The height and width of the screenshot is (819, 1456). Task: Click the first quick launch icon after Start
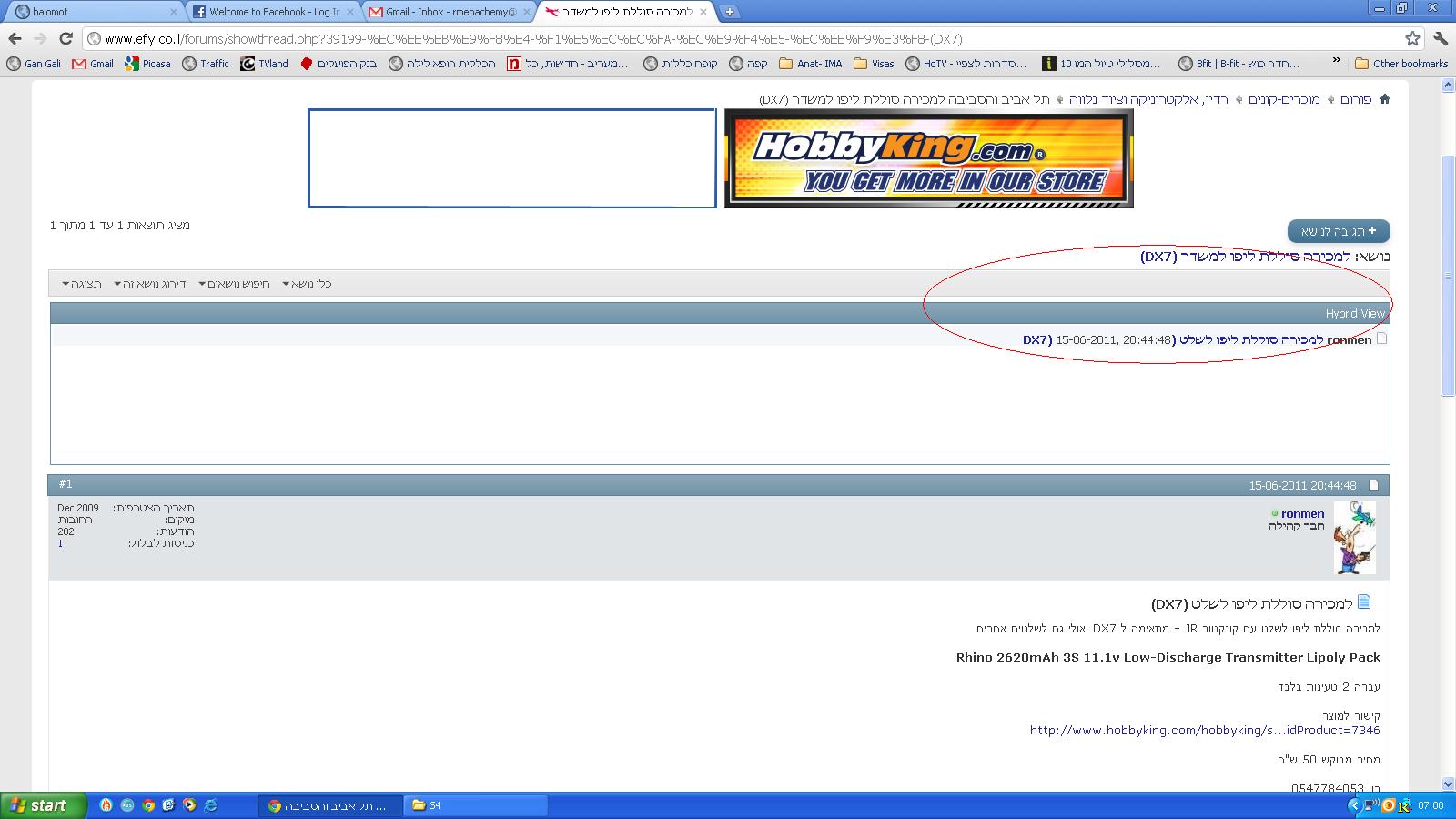coord(106,805)
